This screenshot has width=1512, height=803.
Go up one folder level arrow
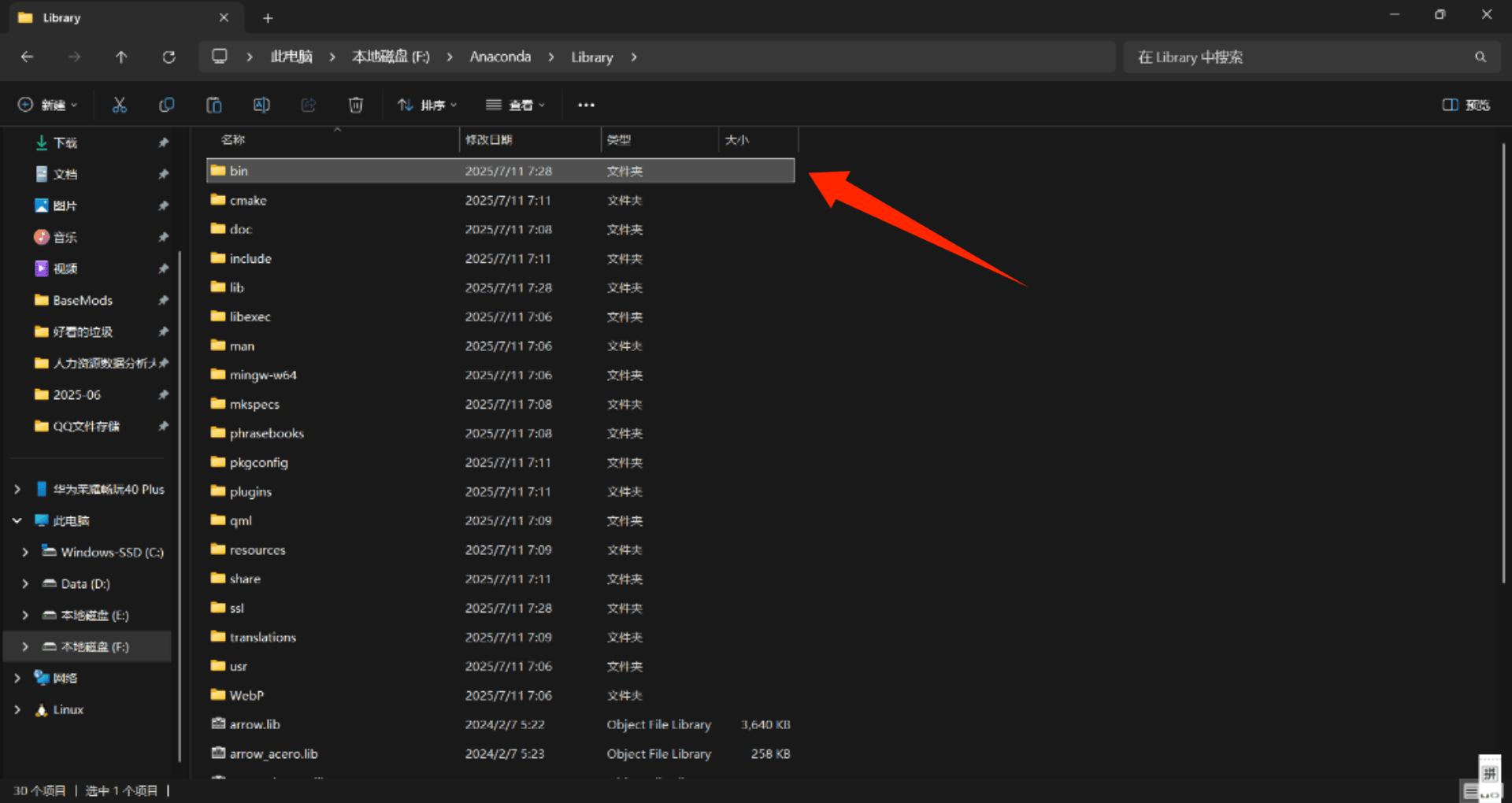coord(121,57)
